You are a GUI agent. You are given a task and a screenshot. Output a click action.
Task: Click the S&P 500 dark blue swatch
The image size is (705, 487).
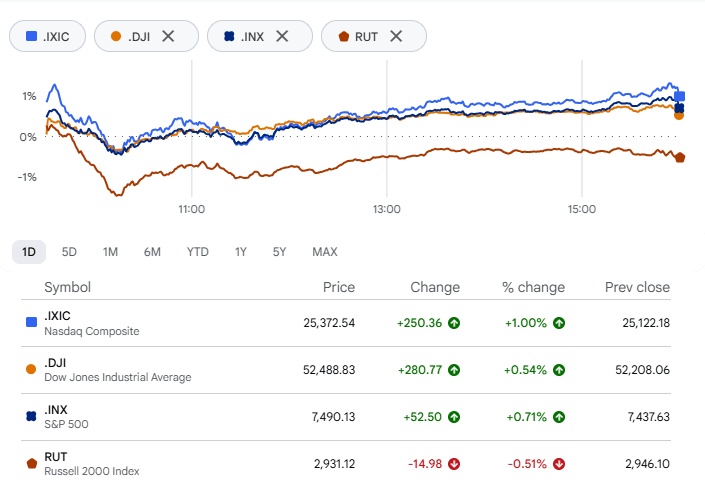point(31,416)
